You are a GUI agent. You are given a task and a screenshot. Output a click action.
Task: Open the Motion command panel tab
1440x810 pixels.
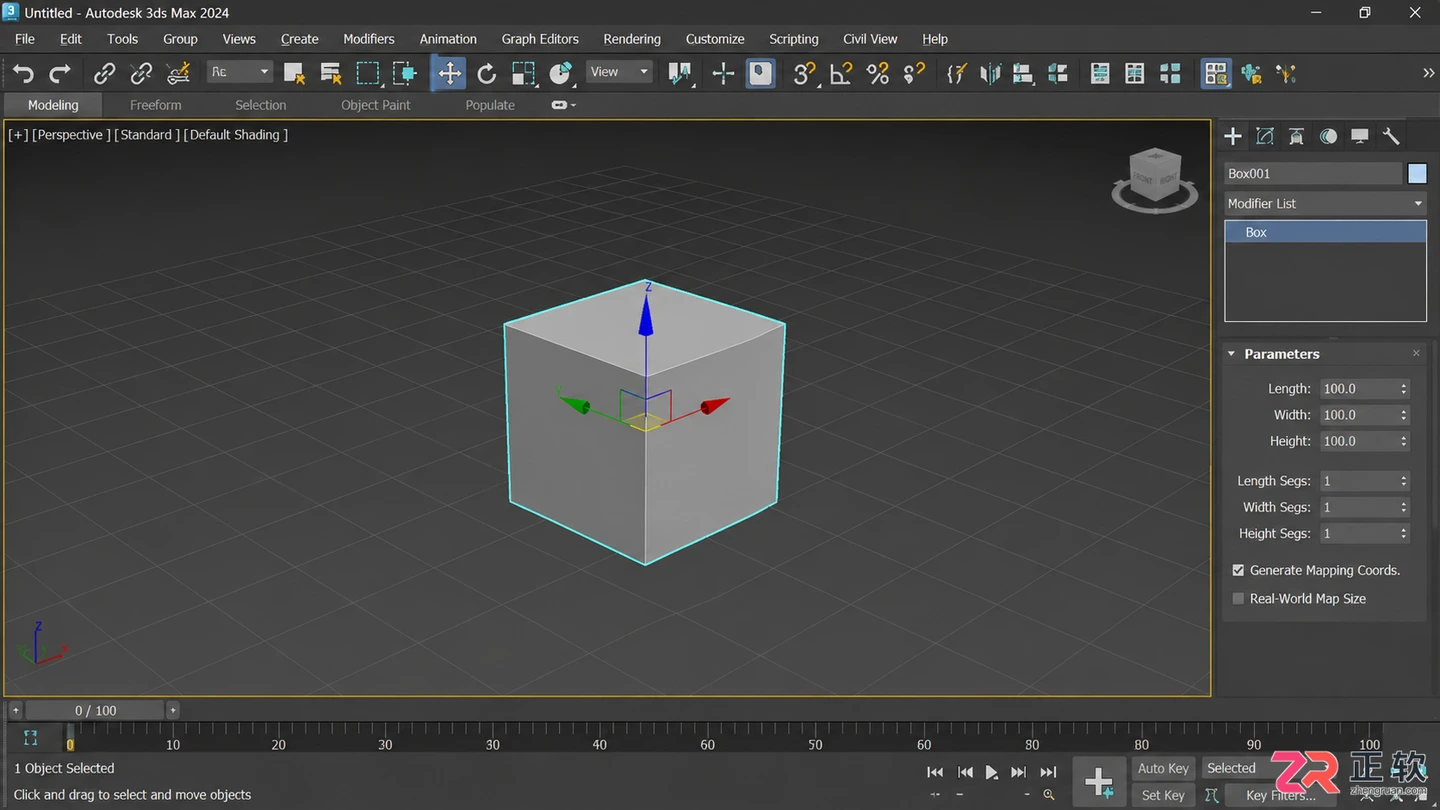[x=1328, y=136]
